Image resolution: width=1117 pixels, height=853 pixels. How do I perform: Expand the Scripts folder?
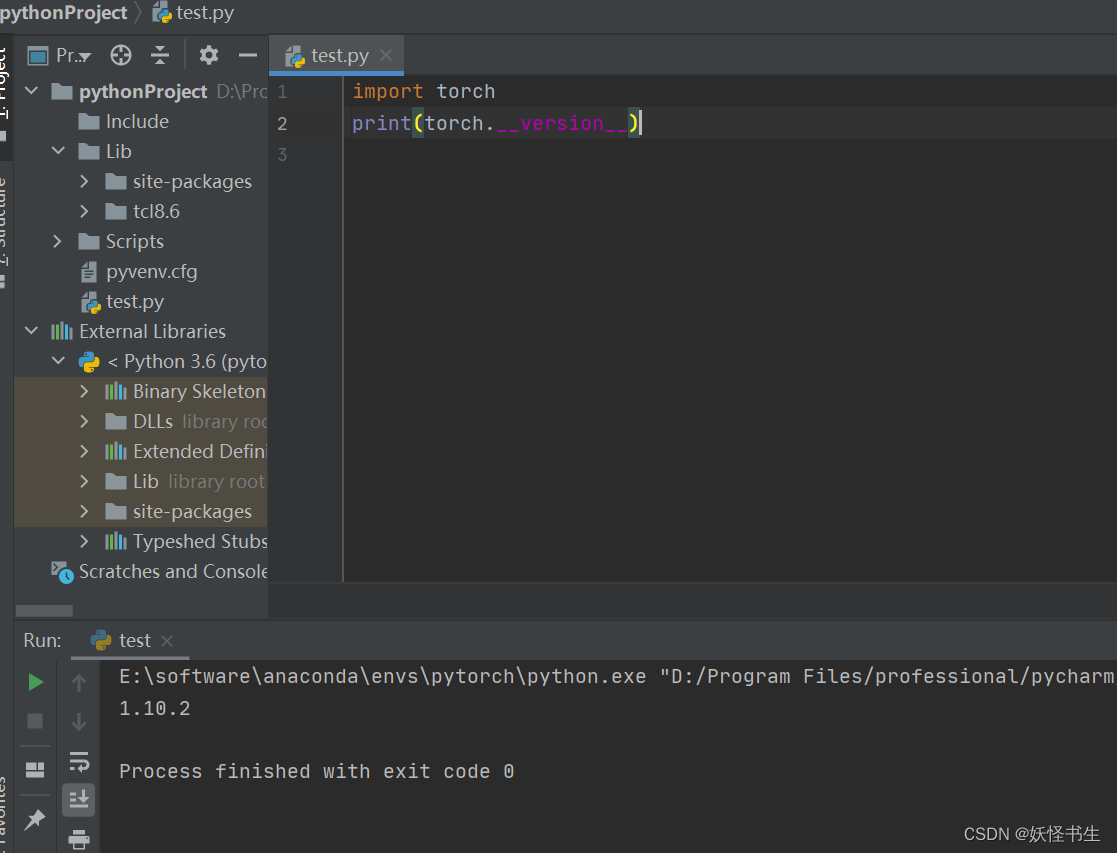(57, 241)
